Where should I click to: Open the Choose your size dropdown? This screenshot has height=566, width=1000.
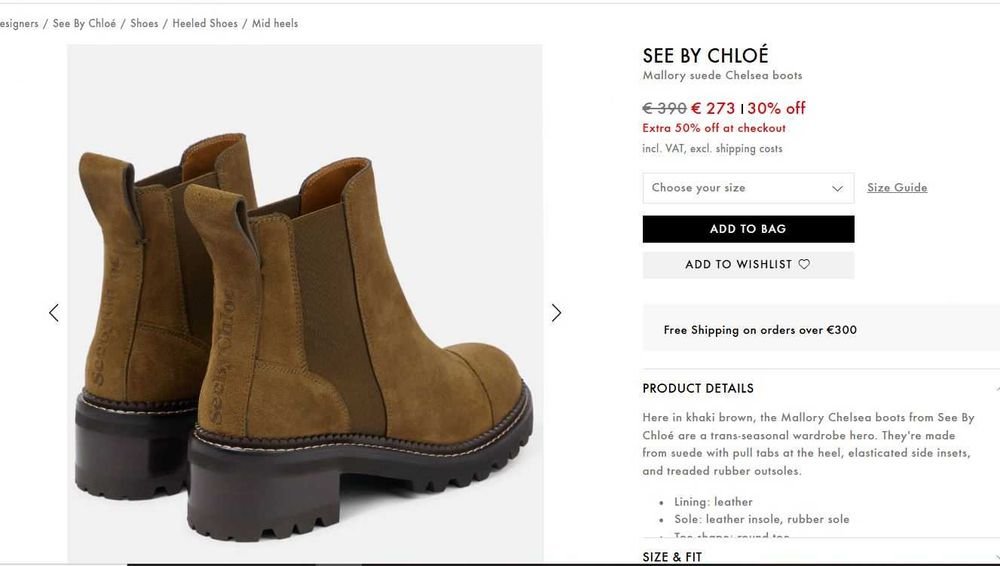tap(748, 188)
